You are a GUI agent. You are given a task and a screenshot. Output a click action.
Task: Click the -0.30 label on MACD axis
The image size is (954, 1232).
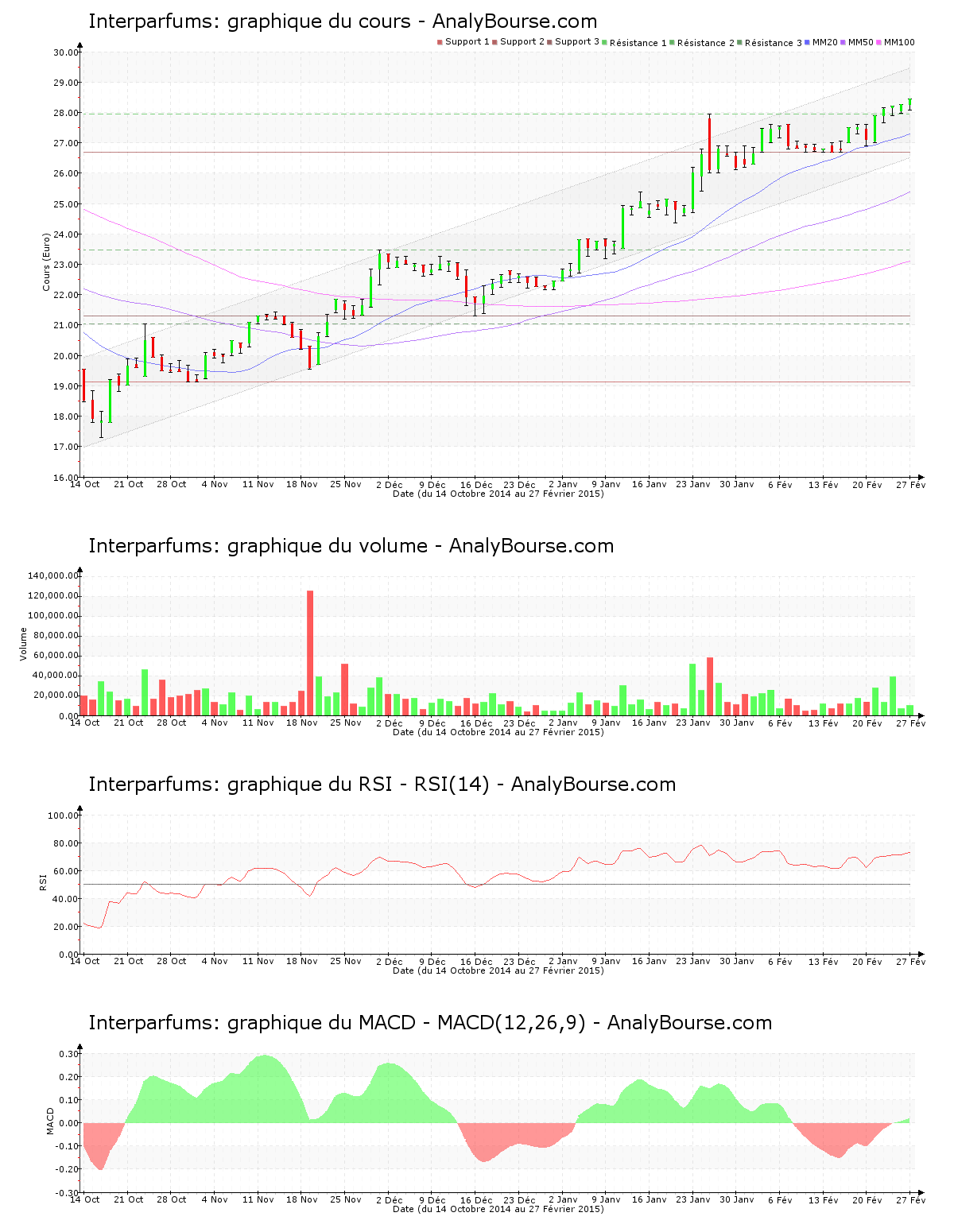coord(68,1193)
